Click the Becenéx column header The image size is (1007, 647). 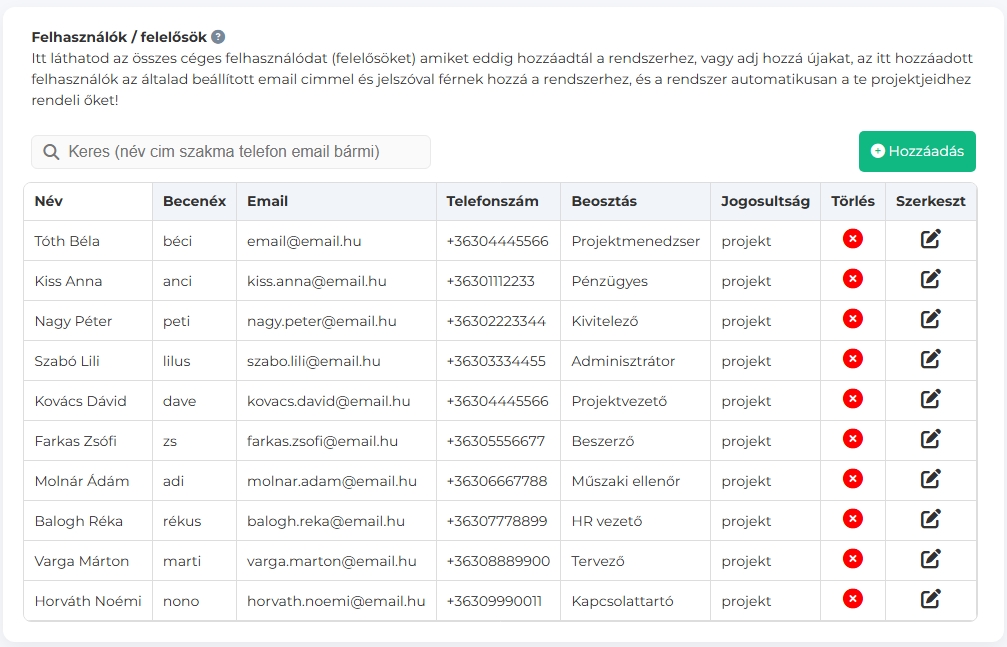(195, 202)
